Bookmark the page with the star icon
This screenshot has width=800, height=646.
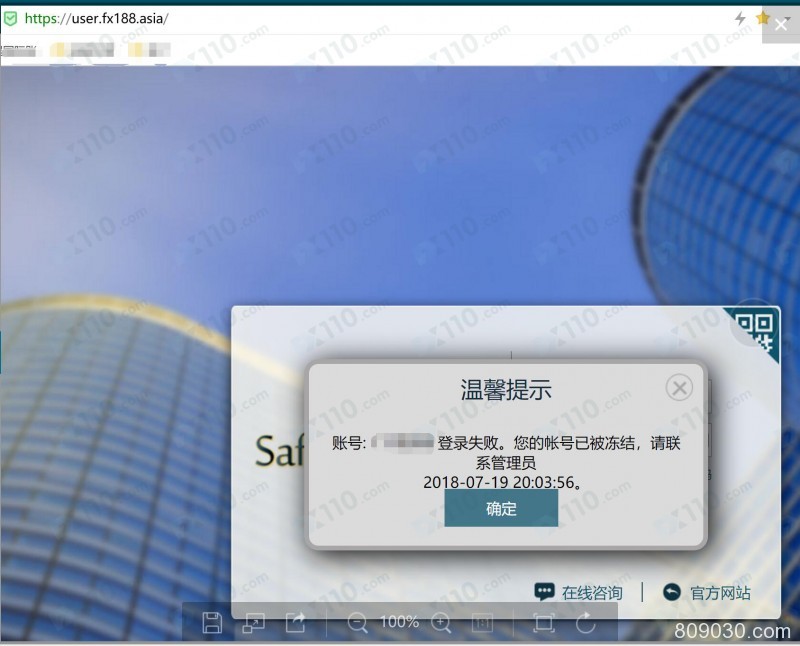[763, 18]
